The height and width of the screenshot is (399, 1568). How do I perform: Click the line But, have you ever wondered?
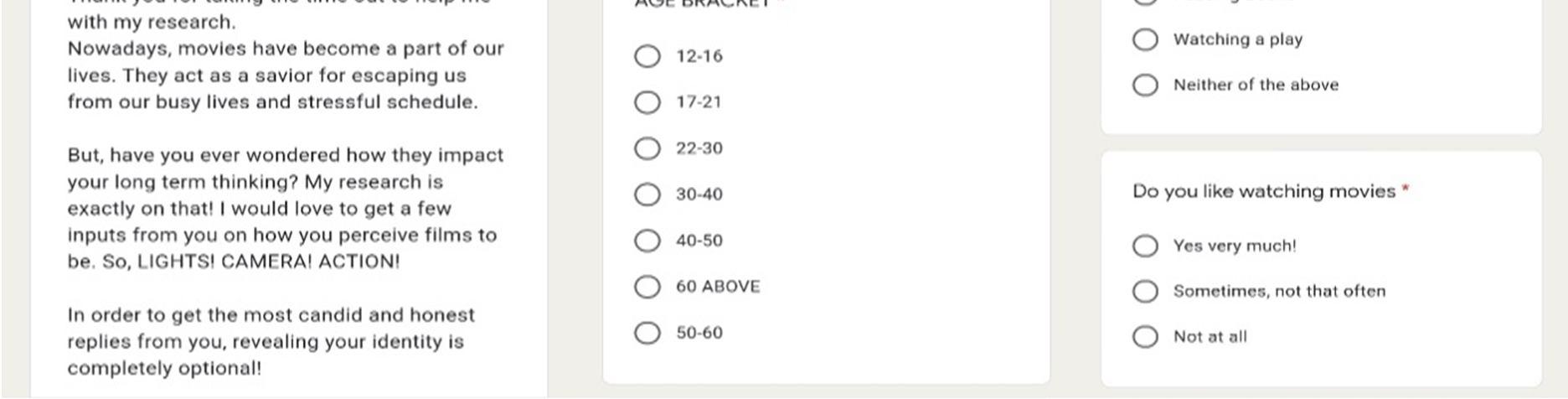[286, 155]
